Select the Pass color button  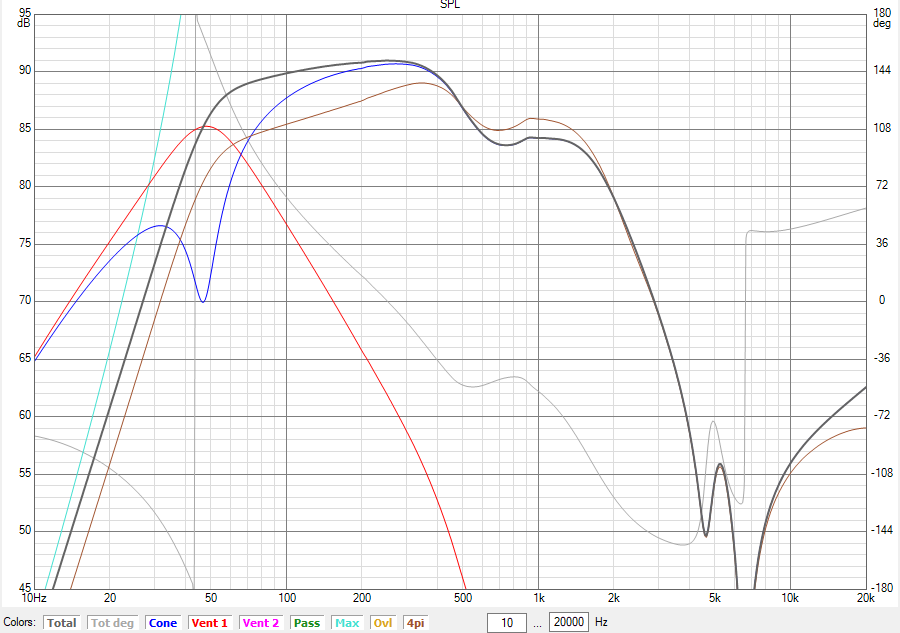coord(307,623)
